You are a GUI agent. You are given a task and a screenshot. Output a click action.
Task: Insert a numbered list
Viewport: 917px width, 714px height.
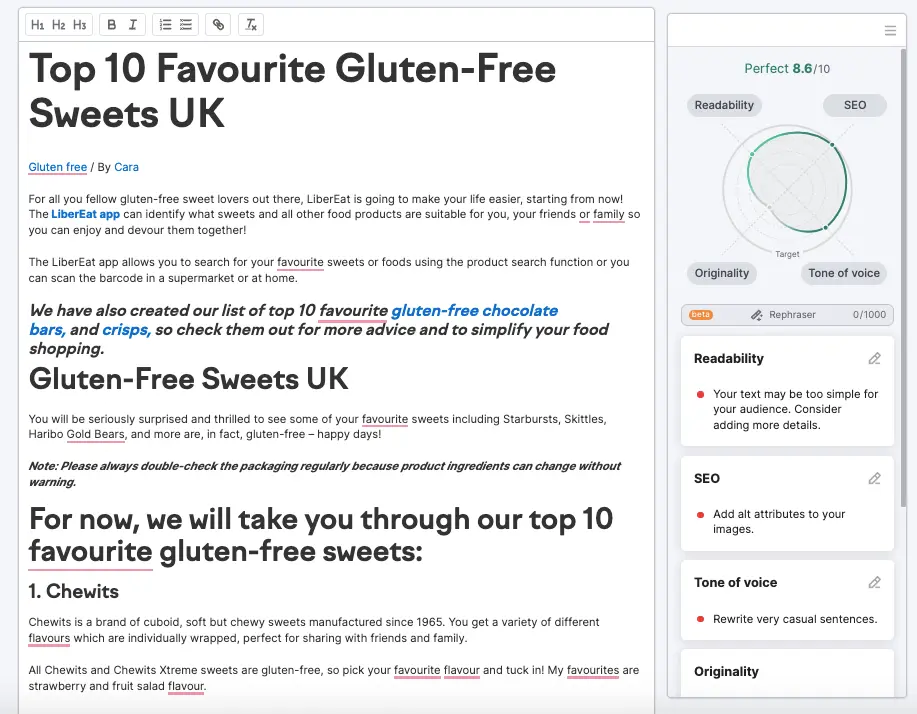(x=165, y=25)
